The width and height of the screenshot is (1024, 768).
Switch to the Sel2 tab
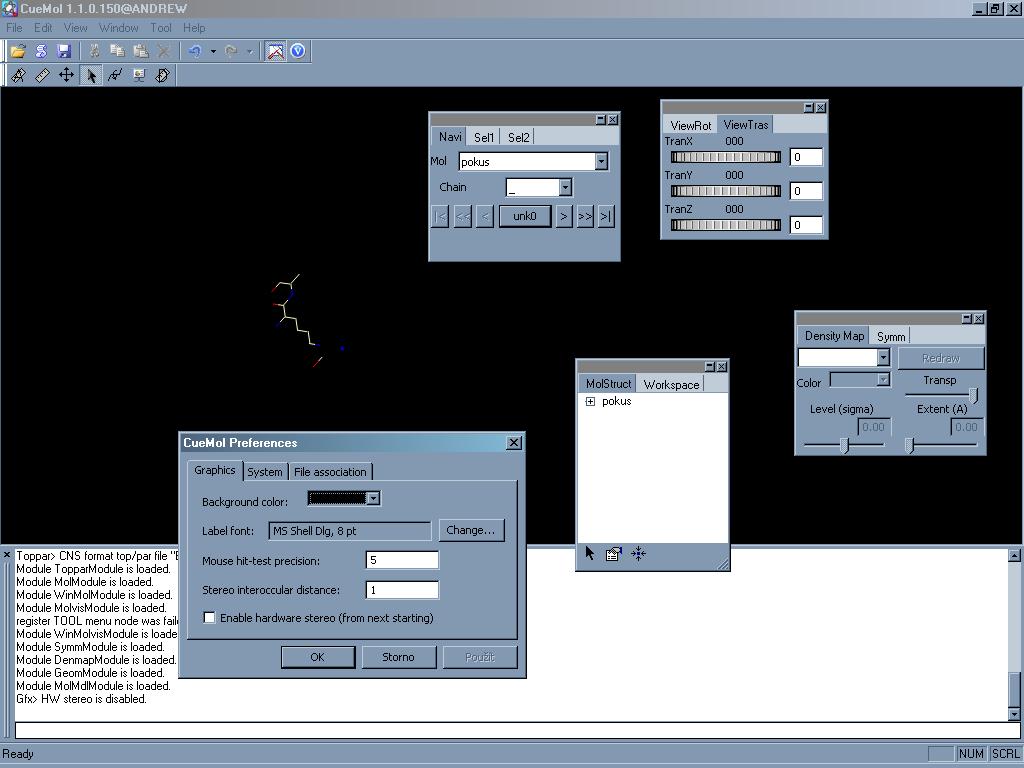point(519,137)
